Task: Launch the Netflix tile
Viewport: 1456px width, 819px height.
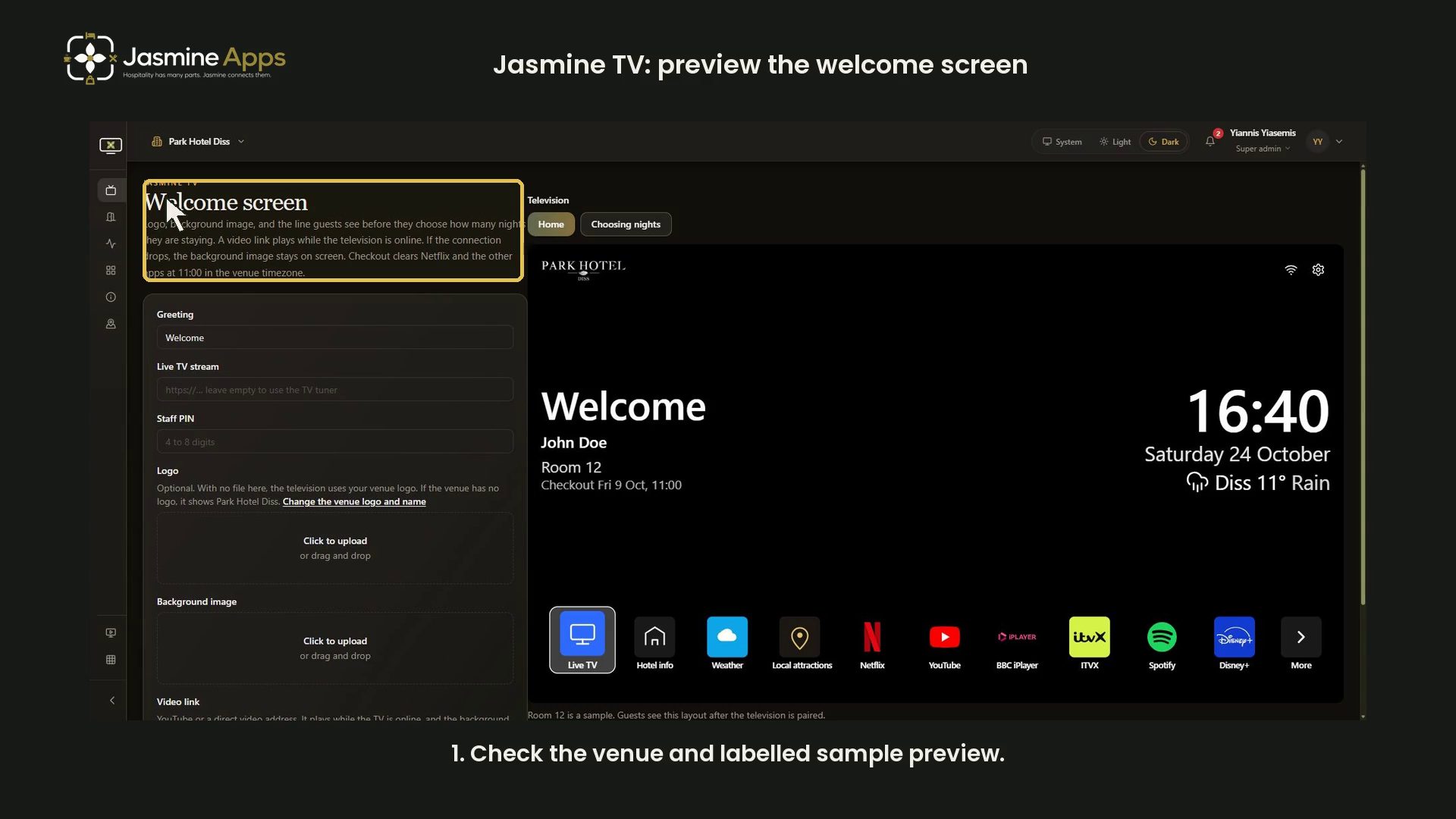Action: (x=872, y=643)
